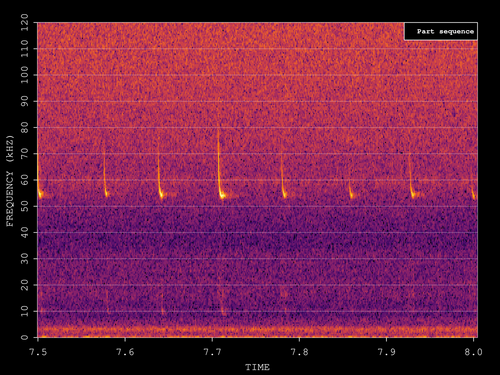Click the Part sequence legend box

pos(441,31)
